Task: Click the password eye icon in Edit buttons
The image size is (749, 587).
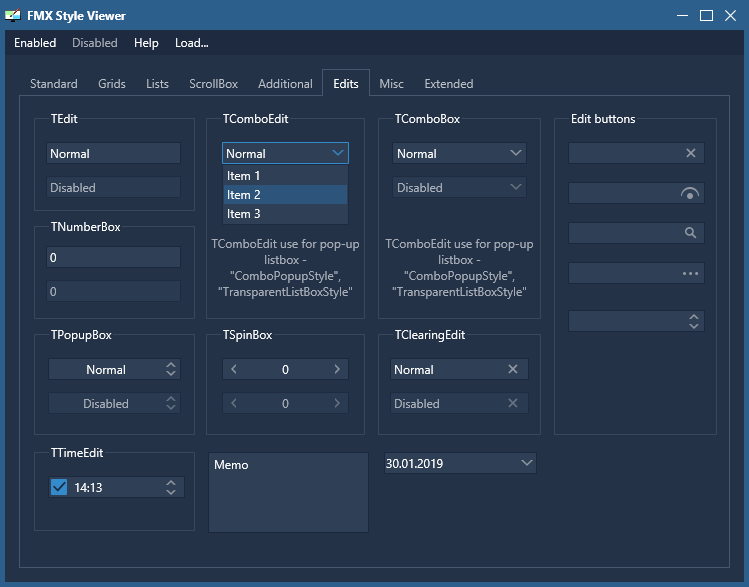Action: click(690, 193)
